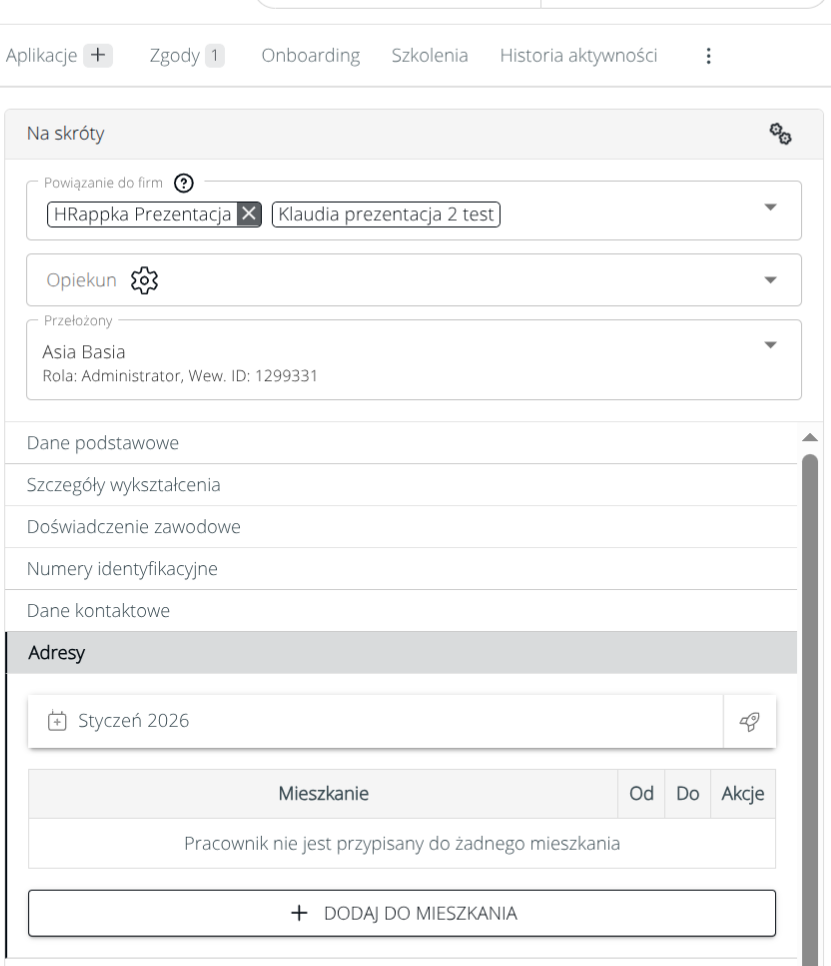Open the three-dot more options menu

pos(708,56)
